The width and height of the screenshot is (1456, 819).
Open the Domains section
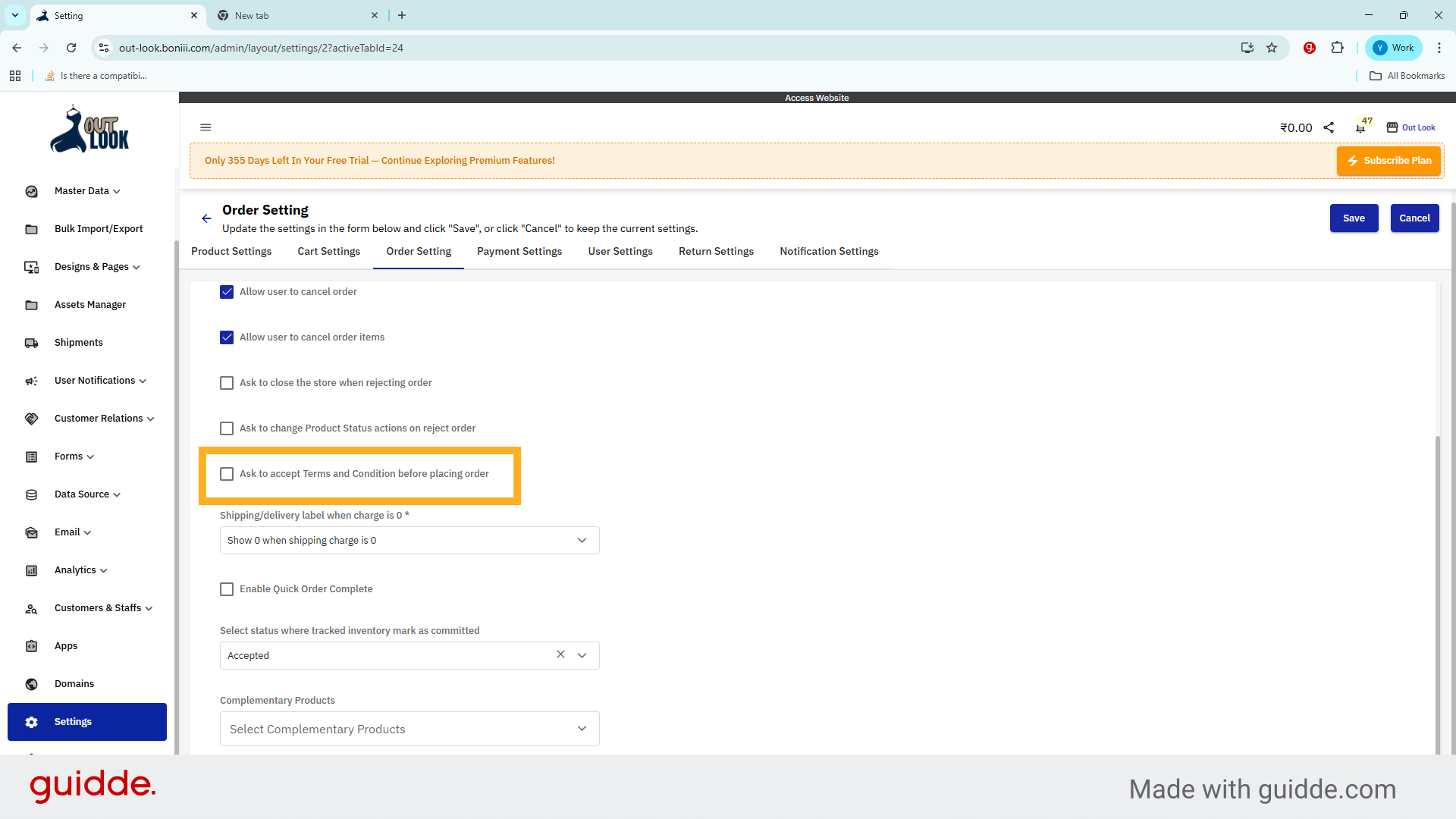click(74, 683)
